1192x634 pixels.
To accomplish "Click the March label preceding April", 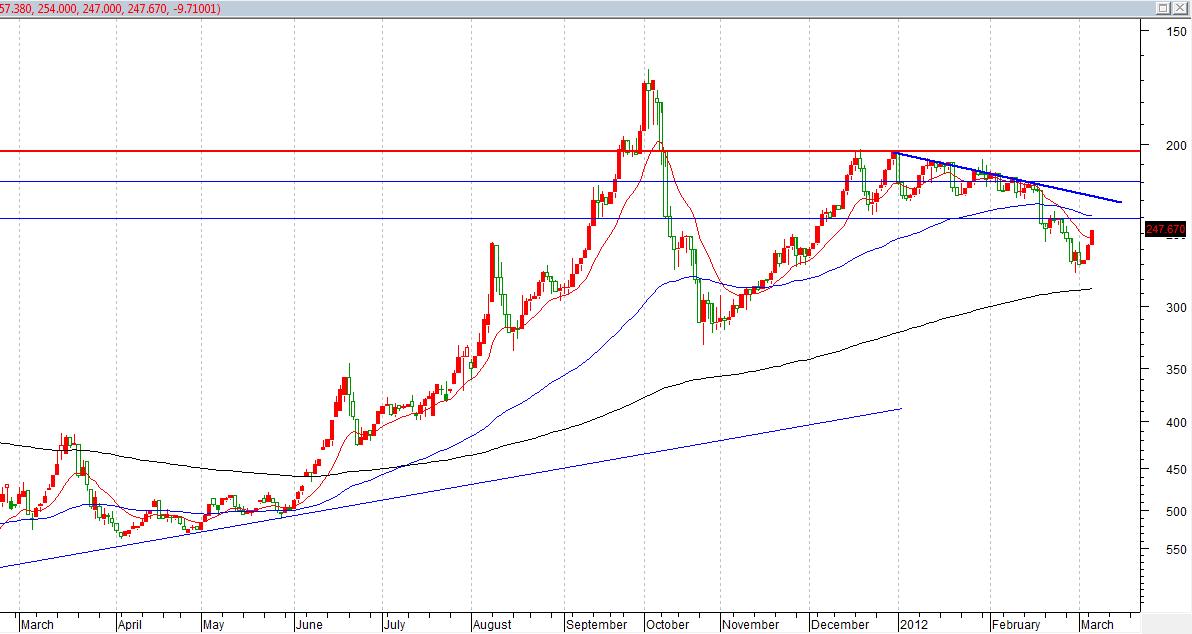I will (x=37, y=625).
